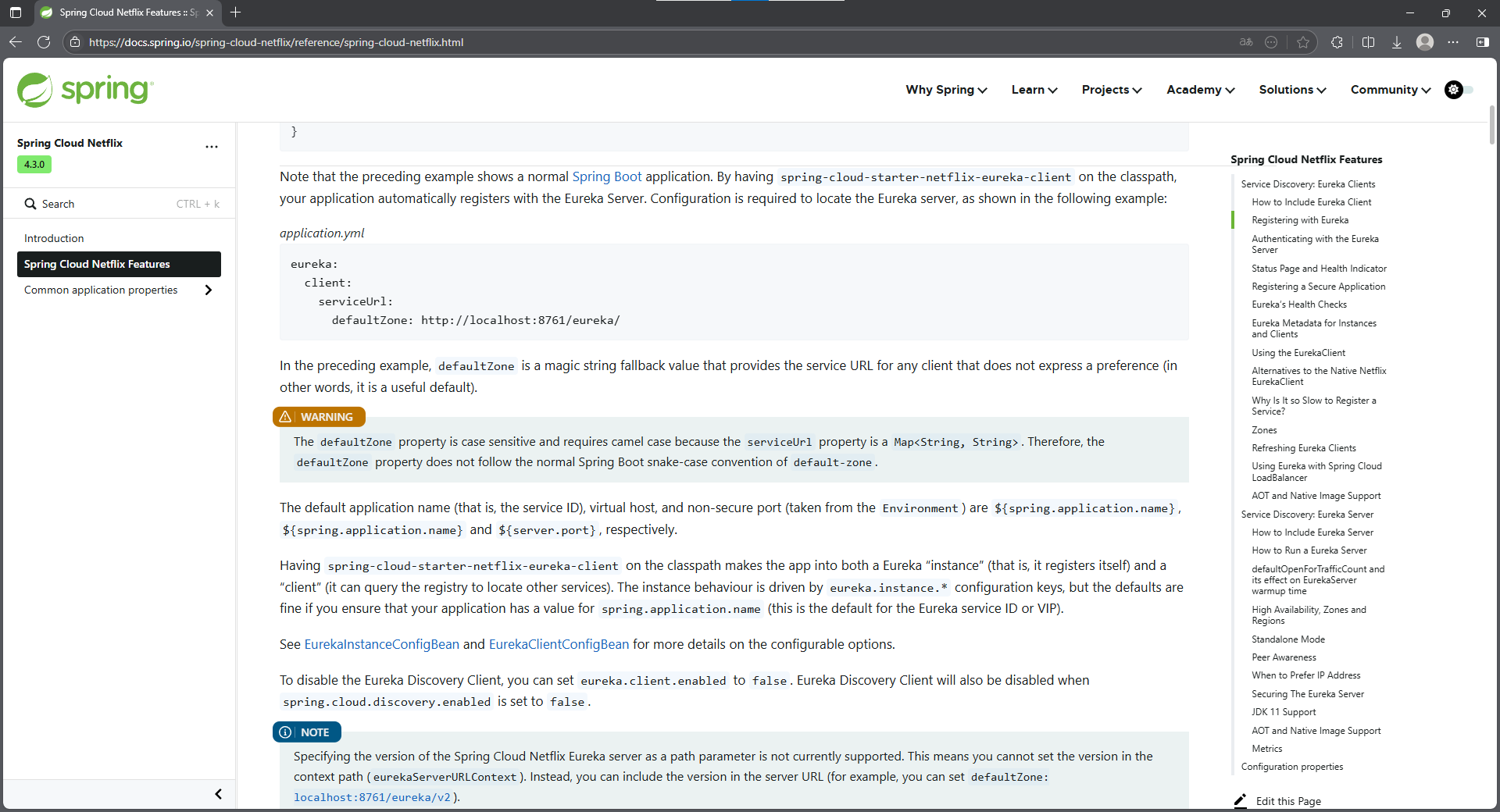Open Common application properties page
The image size is (1500, 812).
coord(101,290)
